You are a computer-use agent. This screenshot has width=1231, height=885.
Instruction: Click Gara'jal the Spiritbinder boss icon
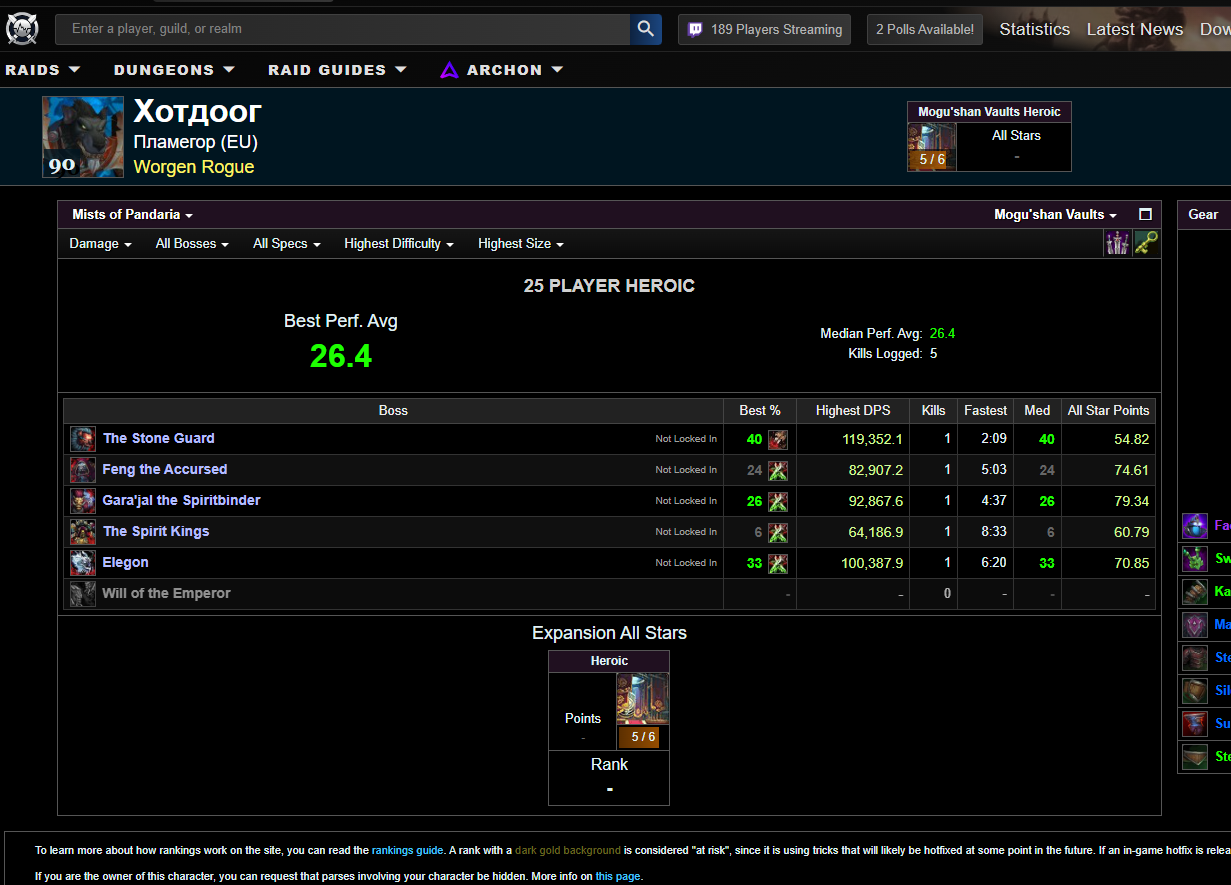(x=83, y=501)
